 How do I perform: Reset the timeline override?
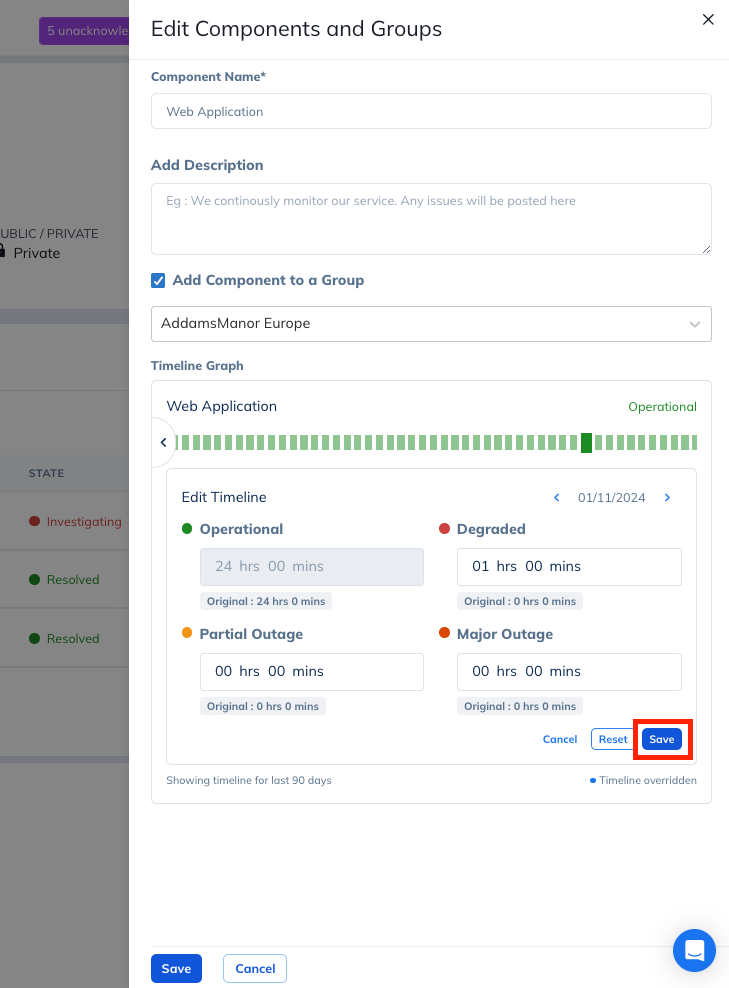tap(613, 739)
